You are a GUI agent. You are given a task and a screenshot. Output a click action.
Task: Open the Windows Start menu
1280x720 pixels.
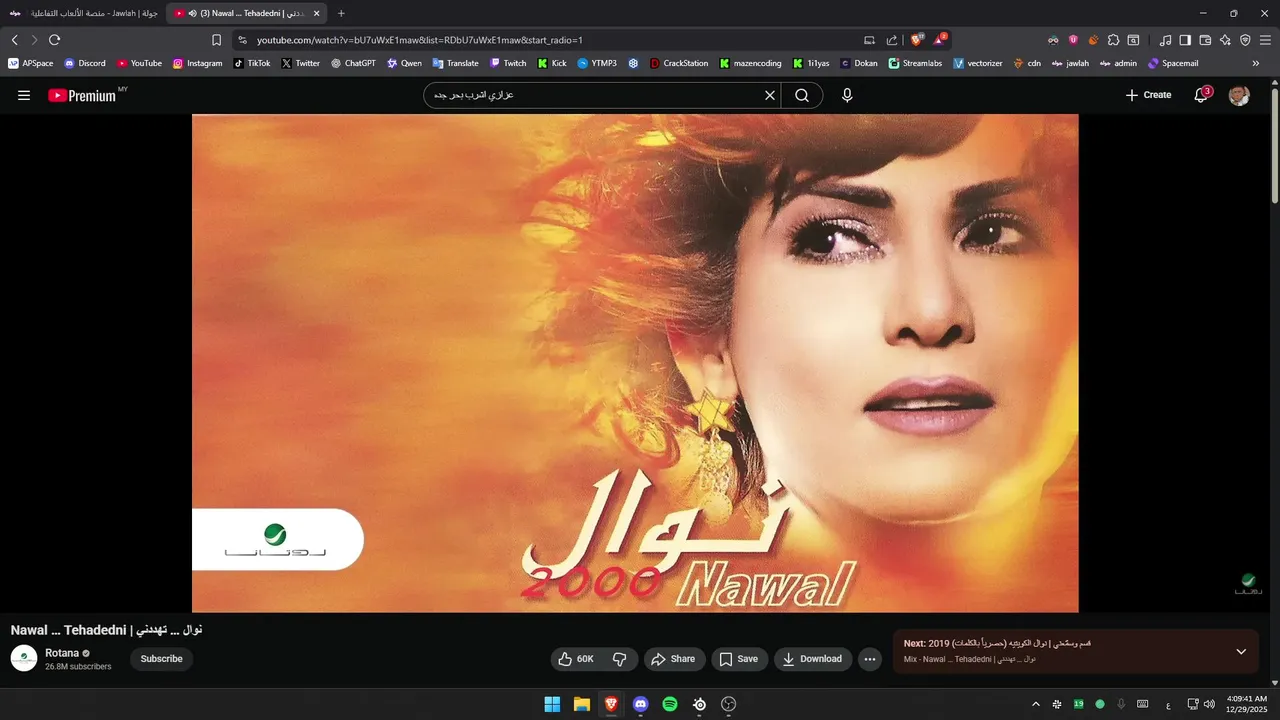click(x=552, y=704)
